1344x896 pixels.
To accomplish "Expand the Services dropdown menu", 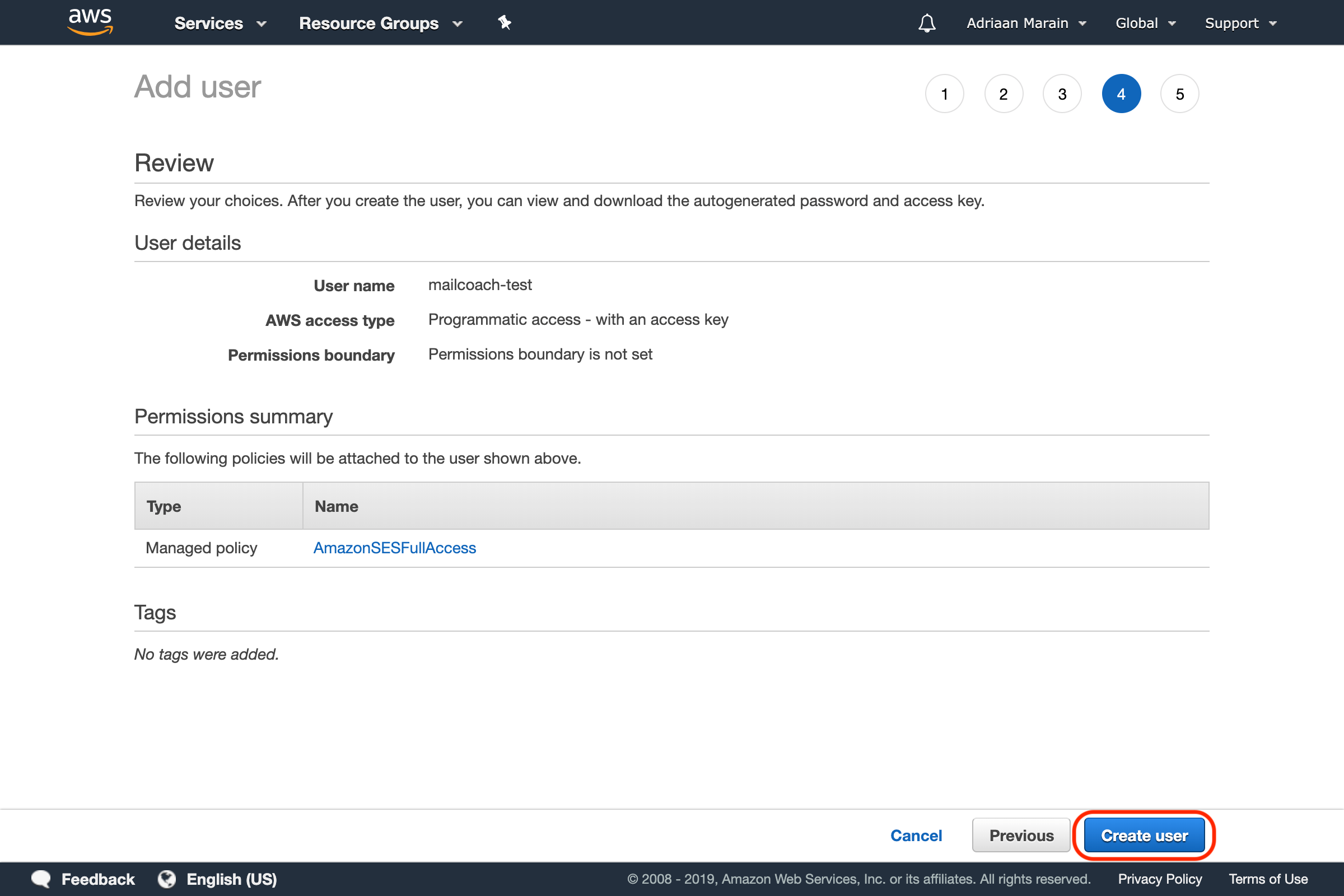I will click(x=220, y=24).
